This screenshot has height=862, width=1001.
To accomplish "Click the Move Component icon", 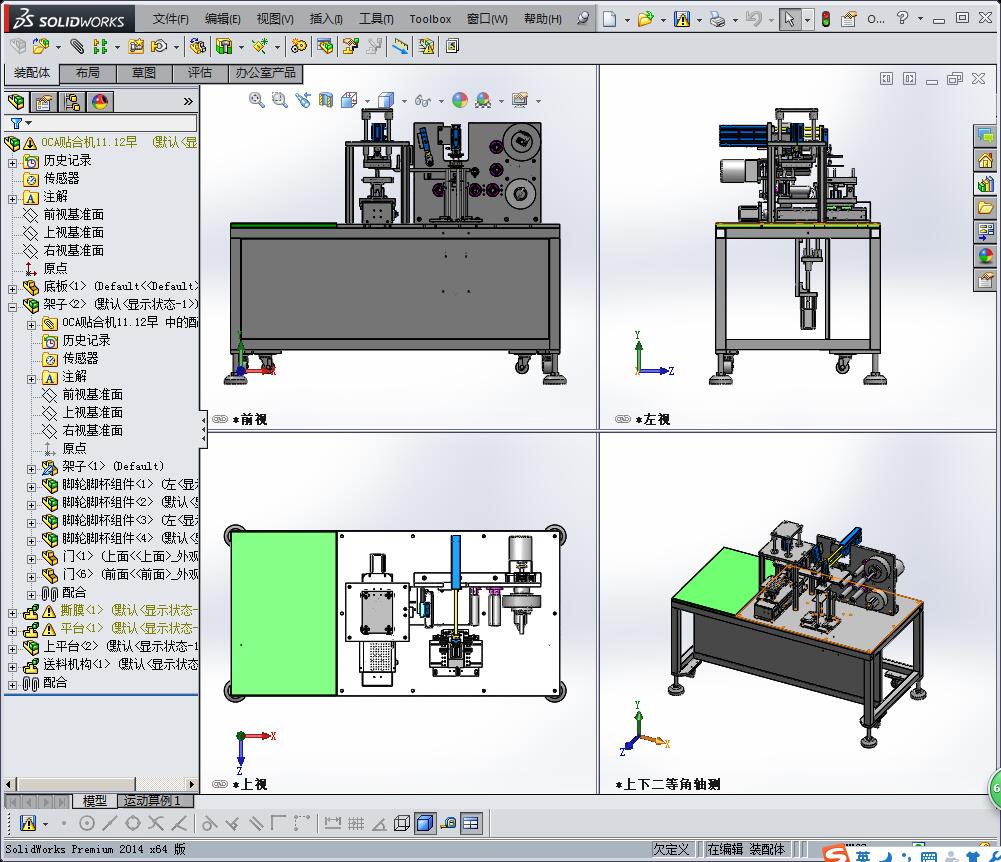I will click(x=158, y=46).
